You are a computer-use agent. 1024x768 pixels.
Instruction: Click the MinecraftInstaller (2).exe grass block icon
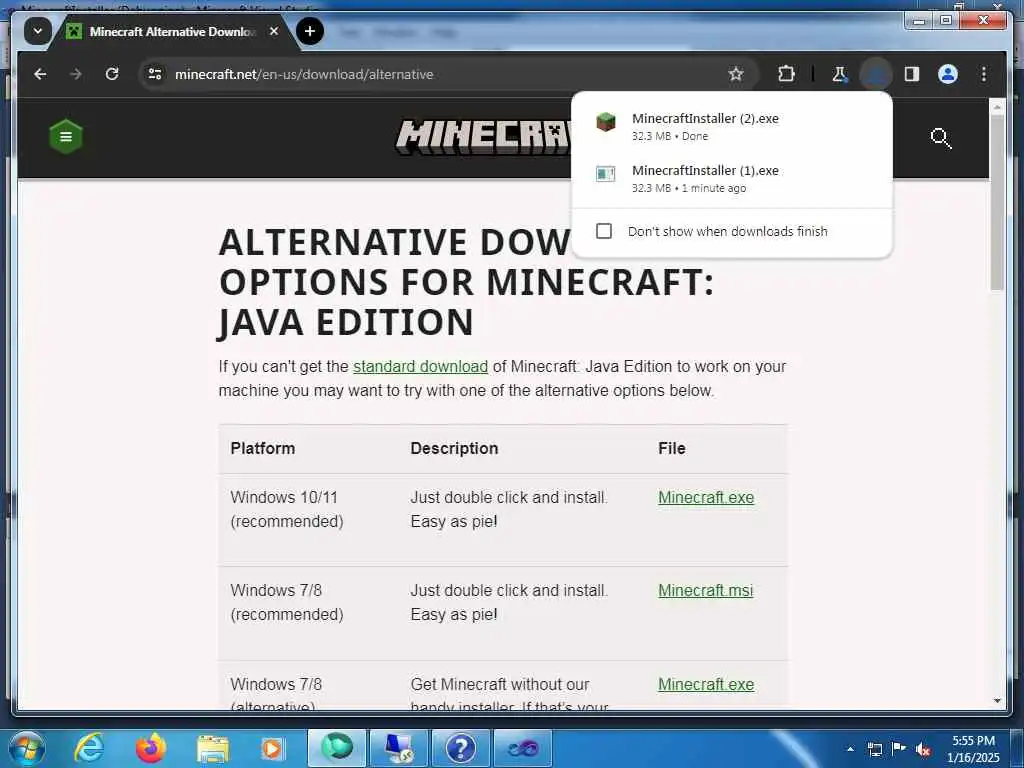pos(605,121)
